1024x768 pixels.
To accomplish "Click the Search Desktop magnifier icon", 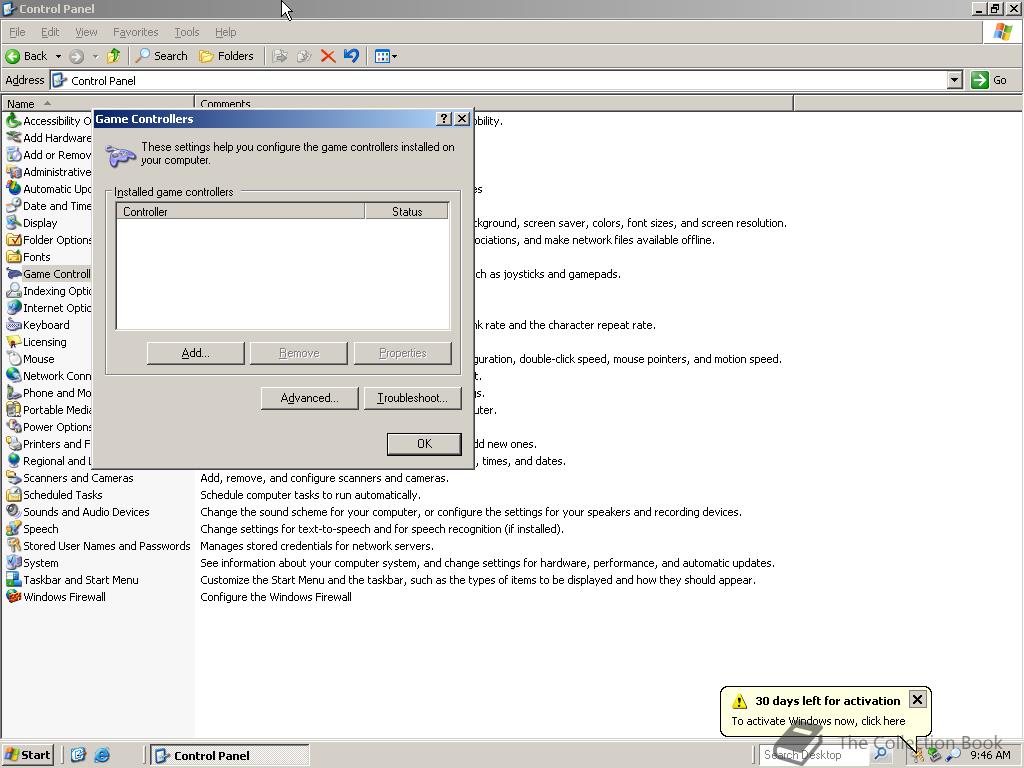I will pos(880,754).
